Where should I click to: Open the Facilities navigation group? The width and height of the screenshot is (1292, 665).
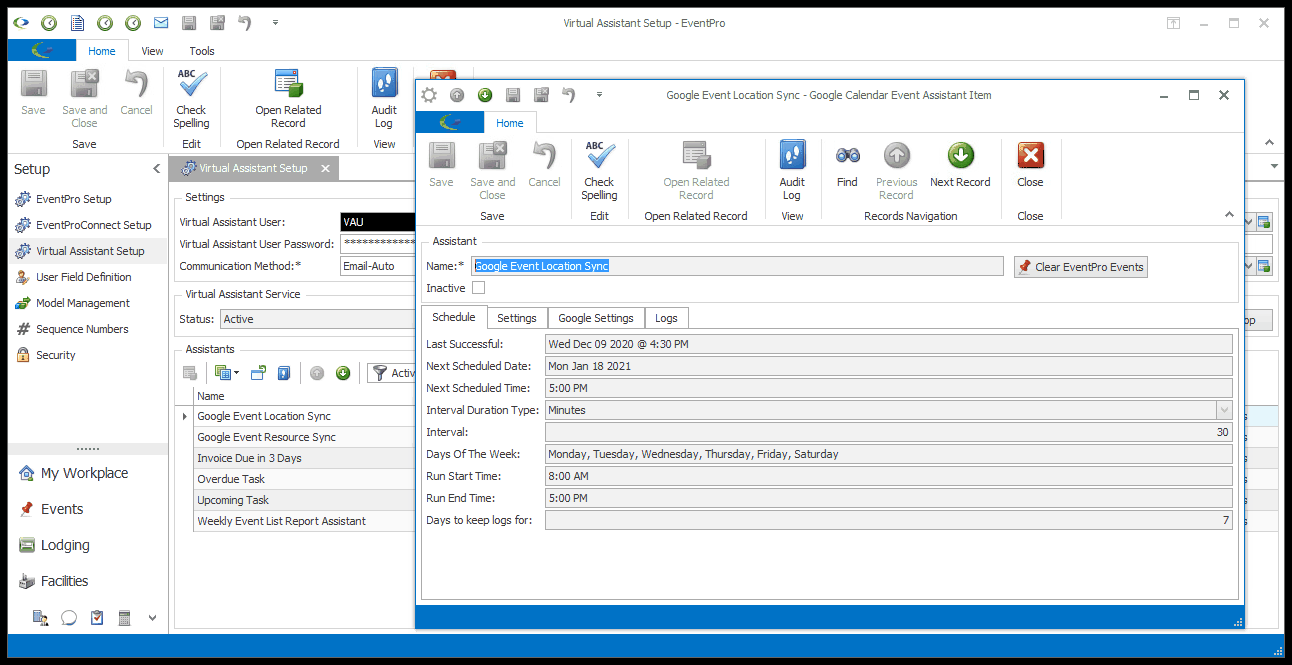[x=88, y=581]
